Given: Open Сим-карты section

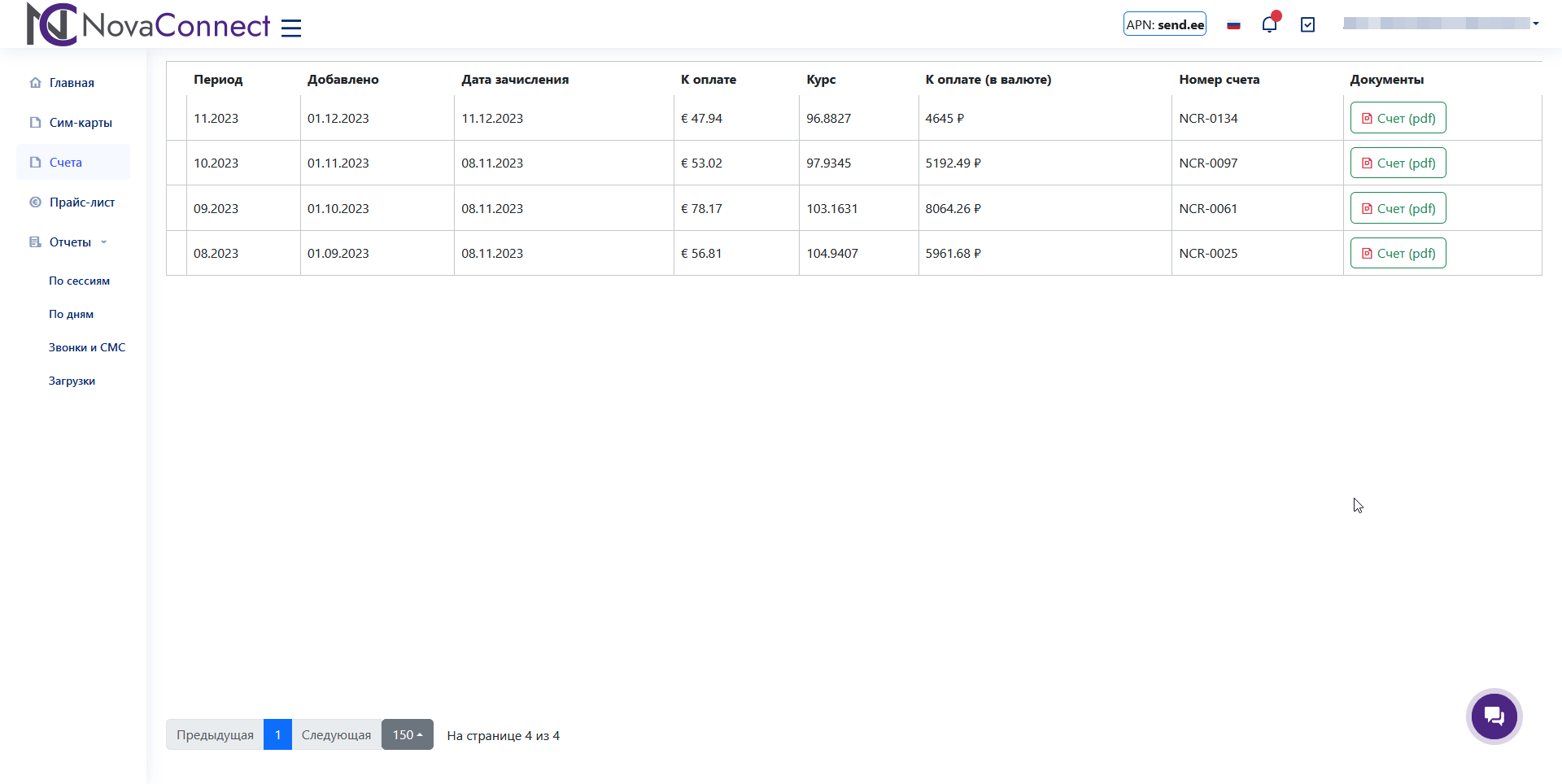Looking at the screenshot, I should (x=81, y=123).
